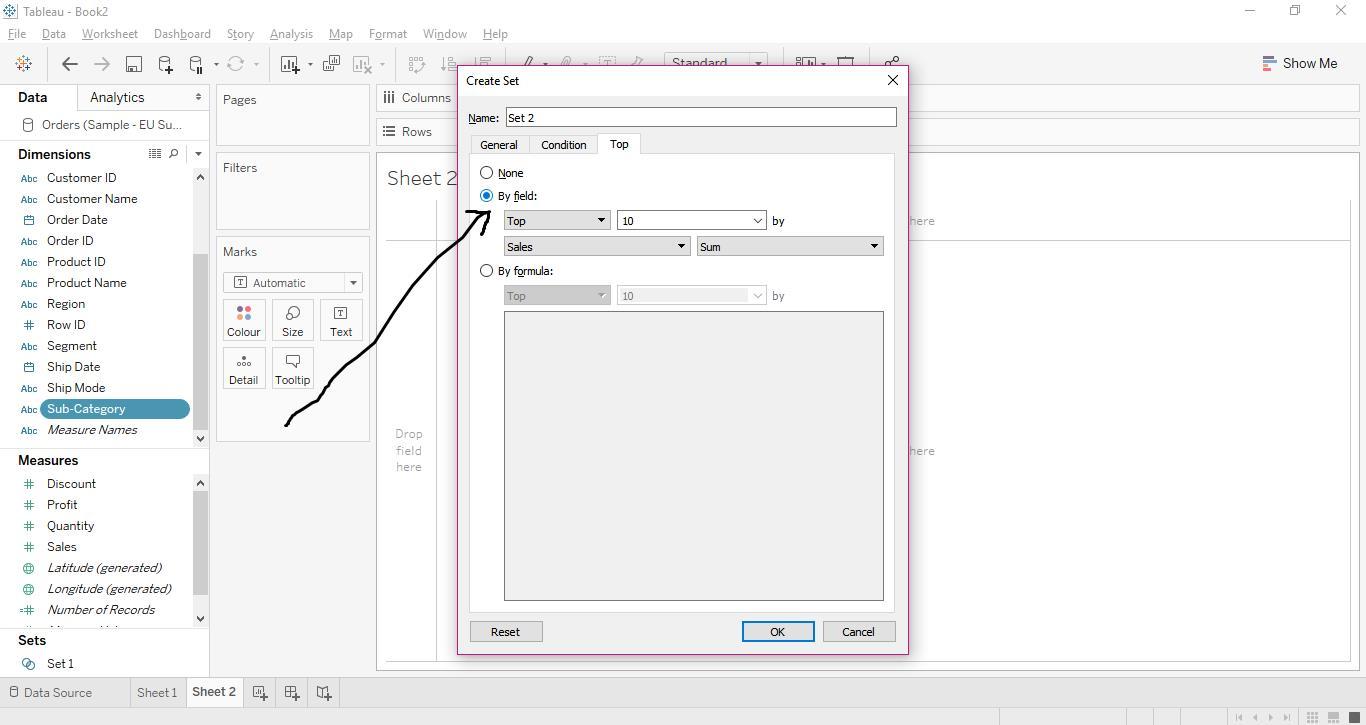
Task: Open the search icon in the Dimensions panel
Action: click(x=174, y=153)
